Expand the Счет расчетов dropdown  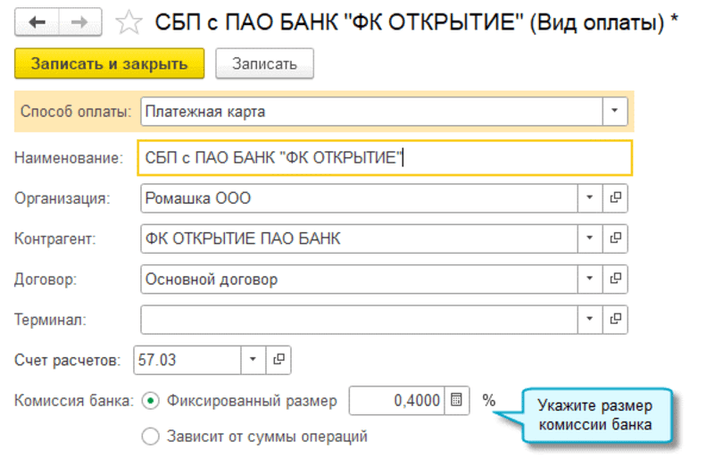click(253, 360)
